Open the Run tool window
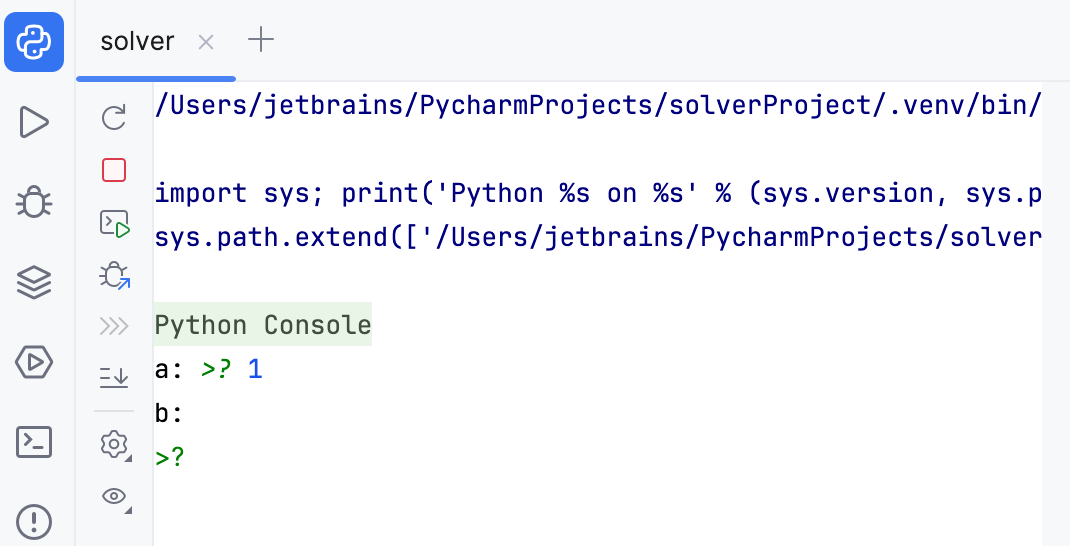The image size is (1070, 546). pyautogui.click(x=34, y=123)
